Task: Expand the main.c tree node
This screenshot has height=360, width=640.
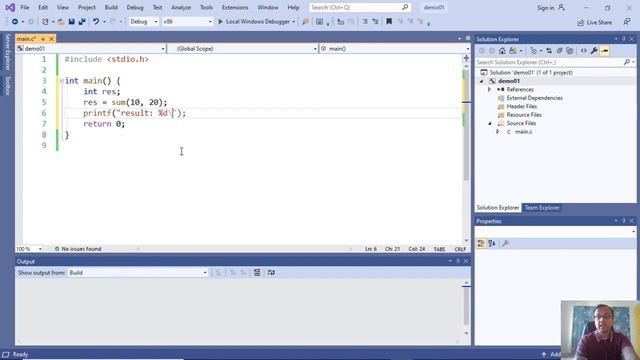Action: [x=498, y=132]
